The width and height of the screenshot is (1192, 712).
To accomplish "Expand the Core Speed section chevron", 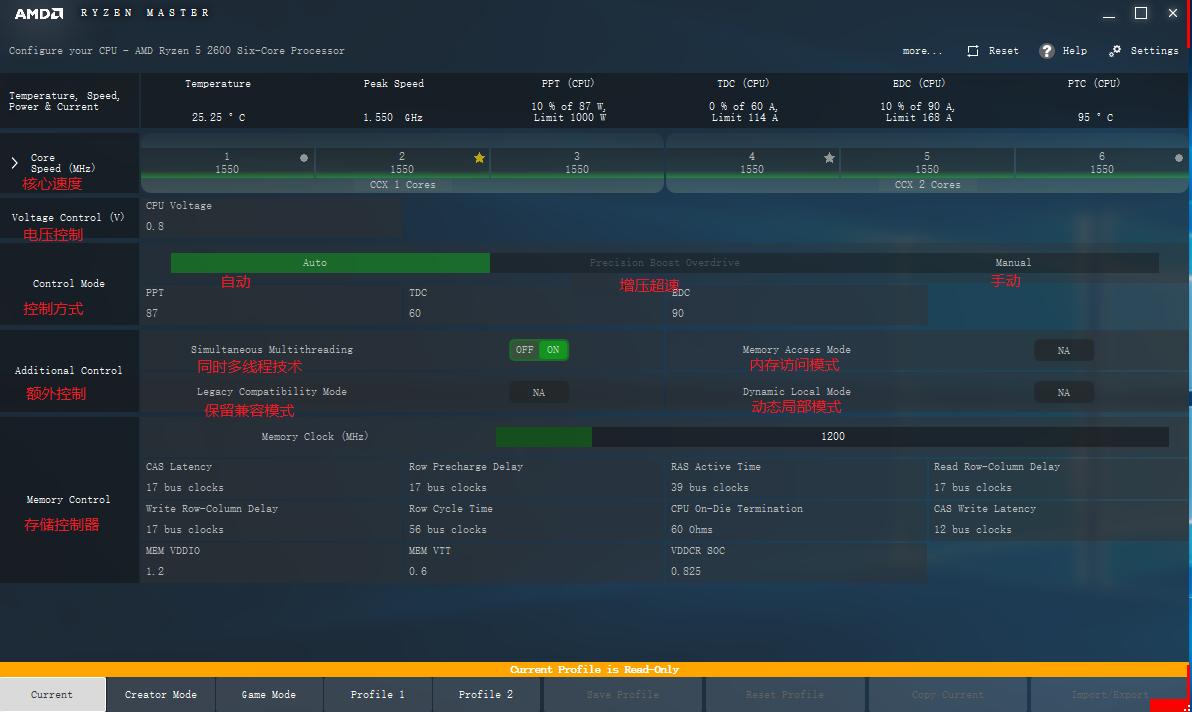I will [14, 163].
